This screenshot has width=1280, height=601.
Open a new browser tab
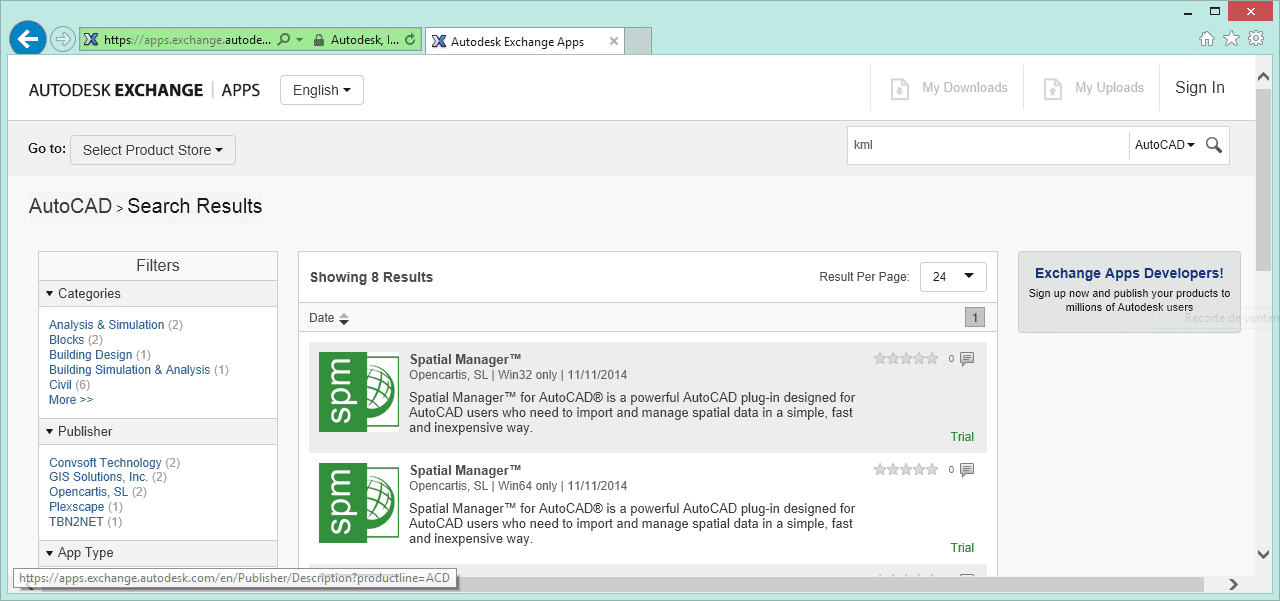coord(639,41)
